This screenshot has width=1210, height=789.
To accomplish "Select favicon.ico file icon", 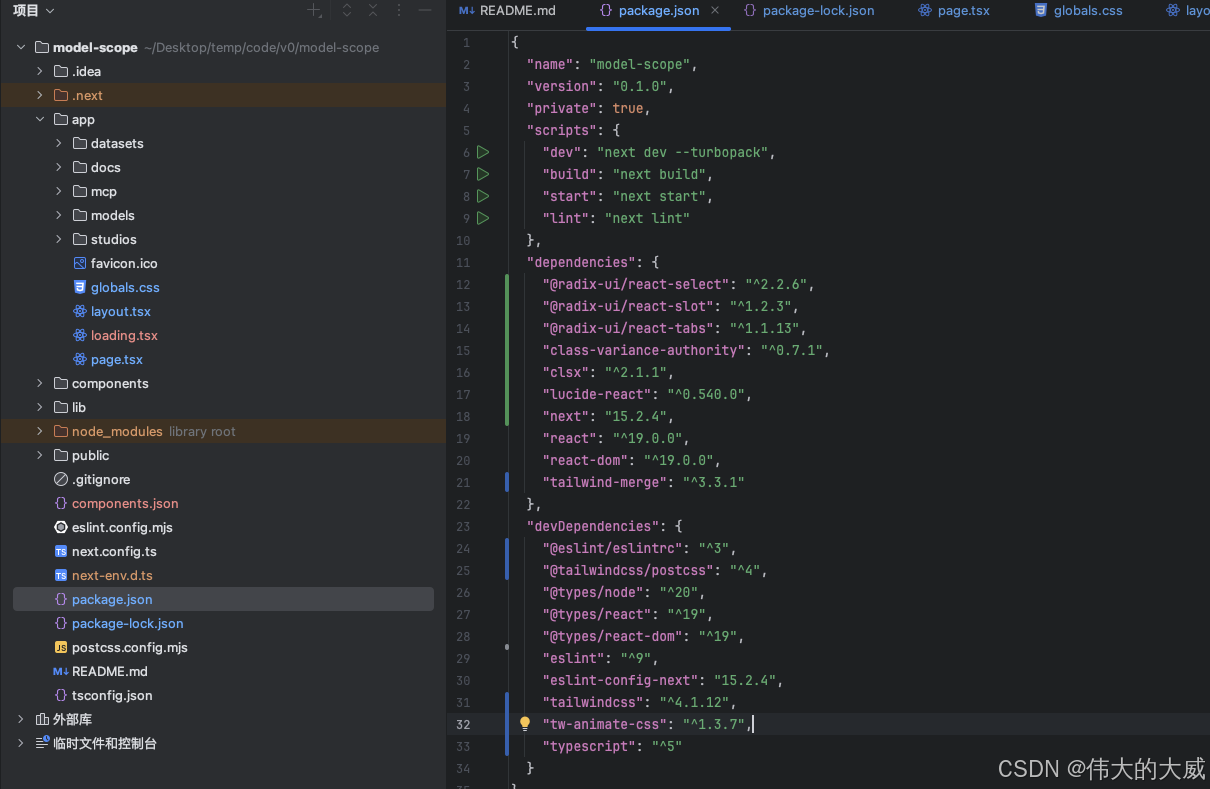I will [80, 263].
